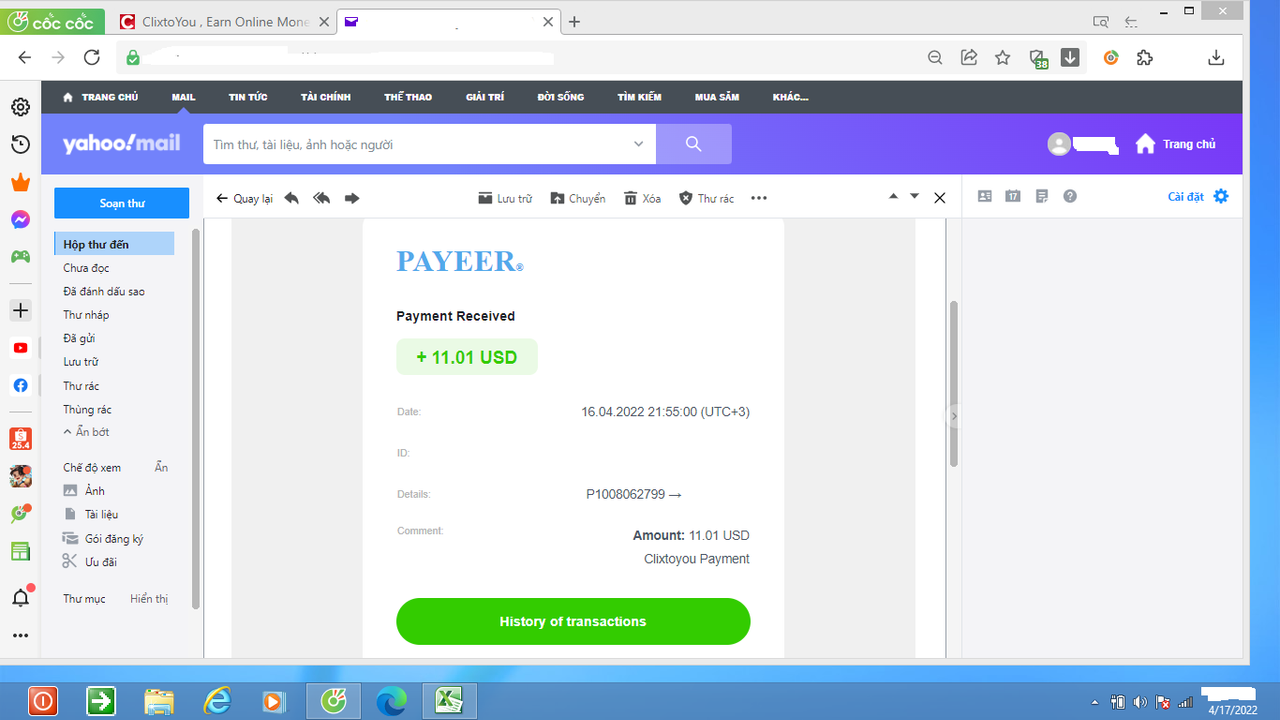Open more actions three-dot menu
The image size is (1280, 720).
[x=759, y=198]
